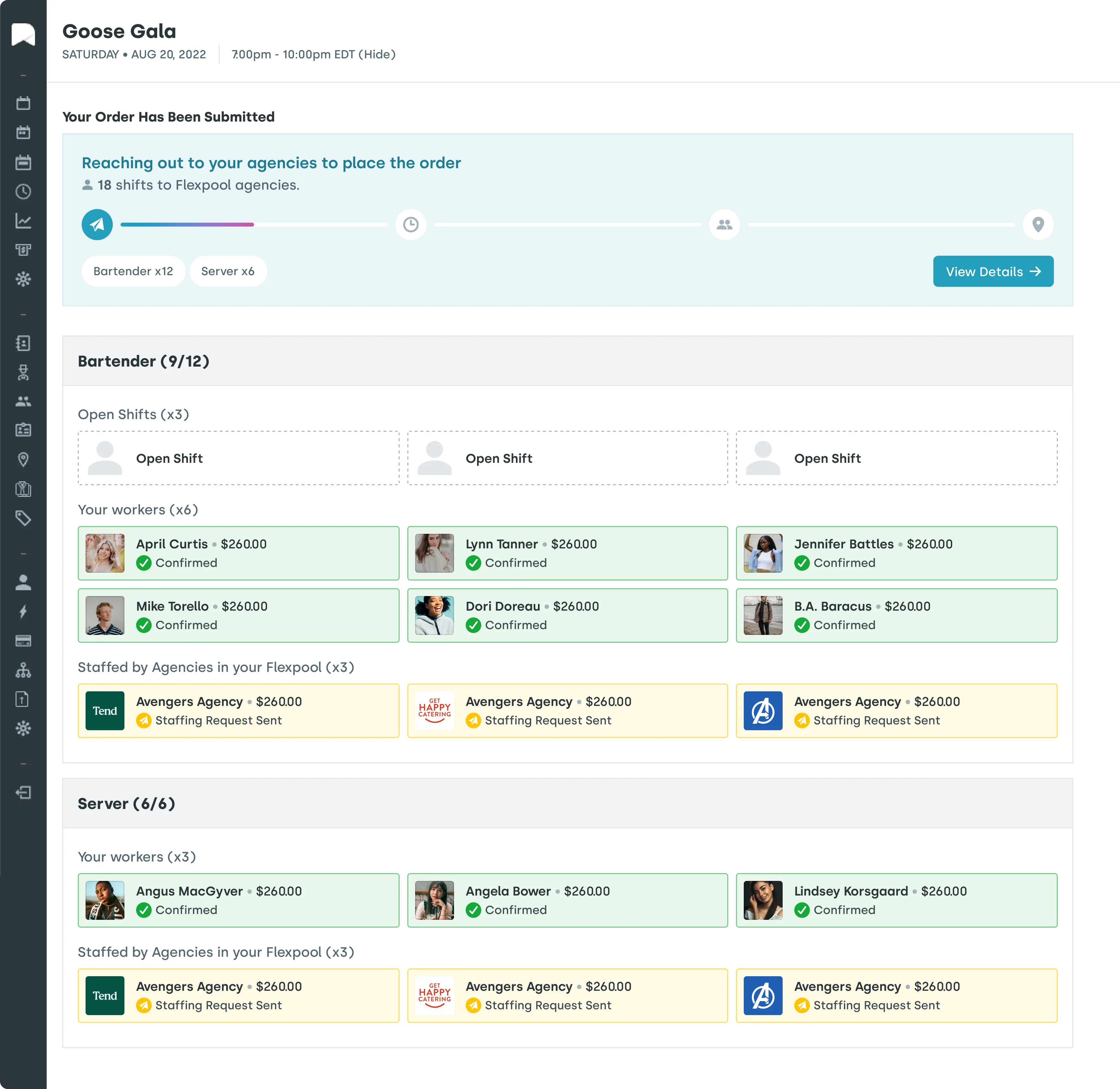This screenshot has width=1120, height=1089.
Task: Click the location pin sidebar icon
Action: [x=23, y=459]
